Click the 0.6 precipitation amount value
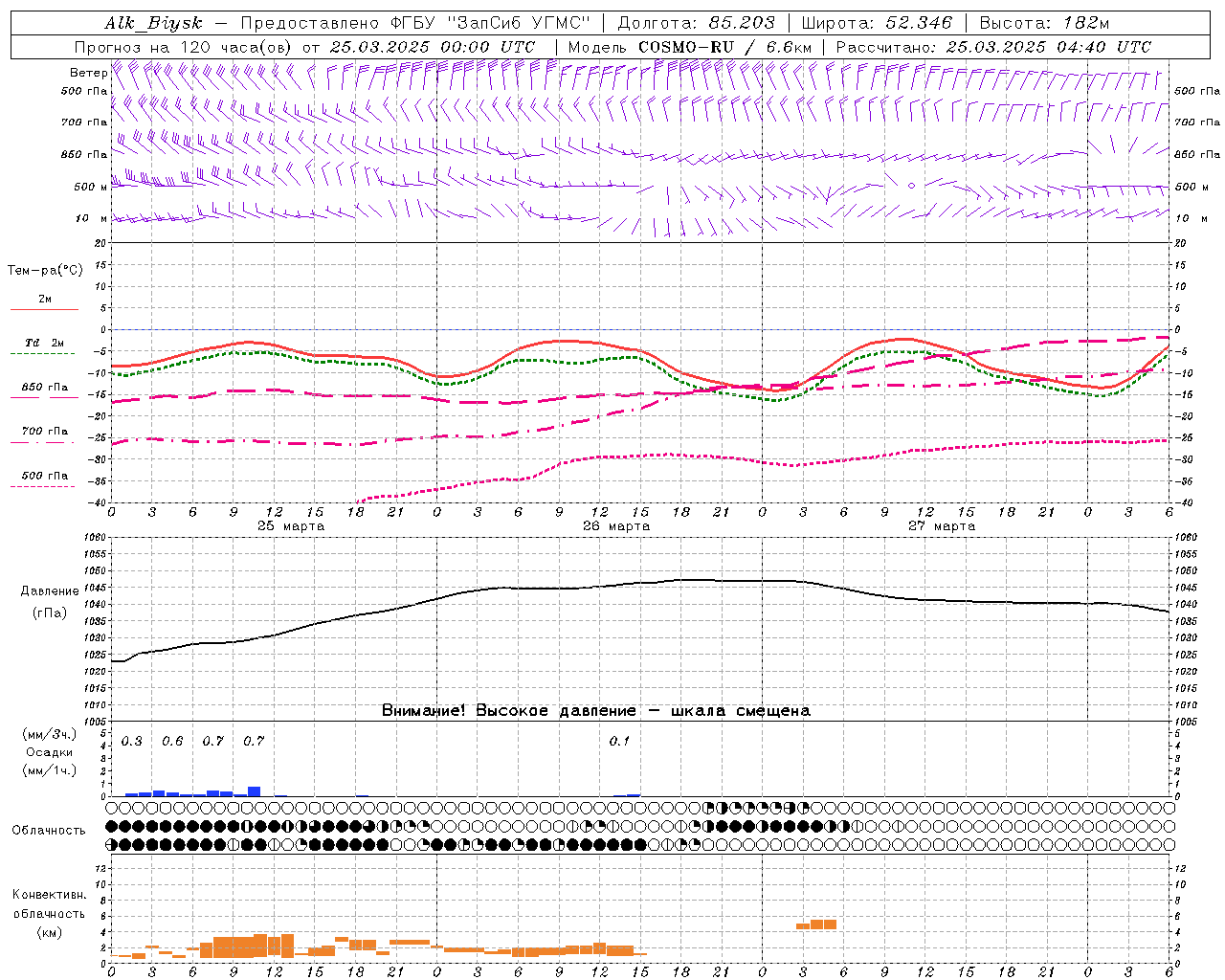The image size is (1225, 980). pyautogui.click(x=172, y=741)
